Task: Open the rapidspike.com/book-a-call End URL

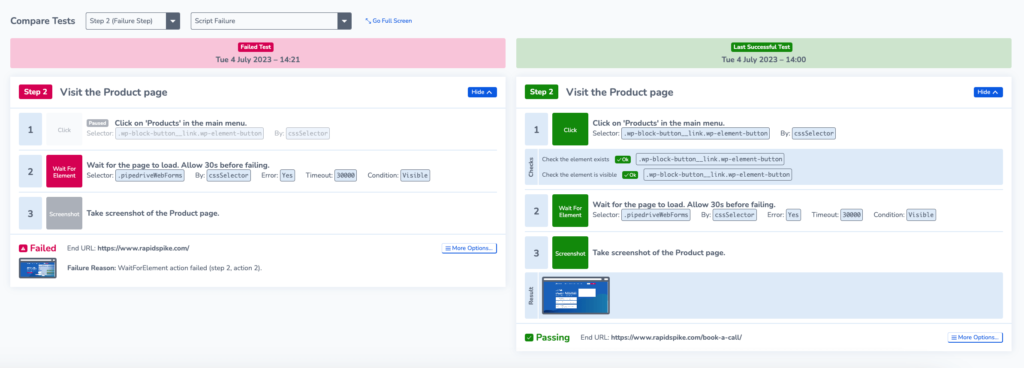Action: point(677,337)
